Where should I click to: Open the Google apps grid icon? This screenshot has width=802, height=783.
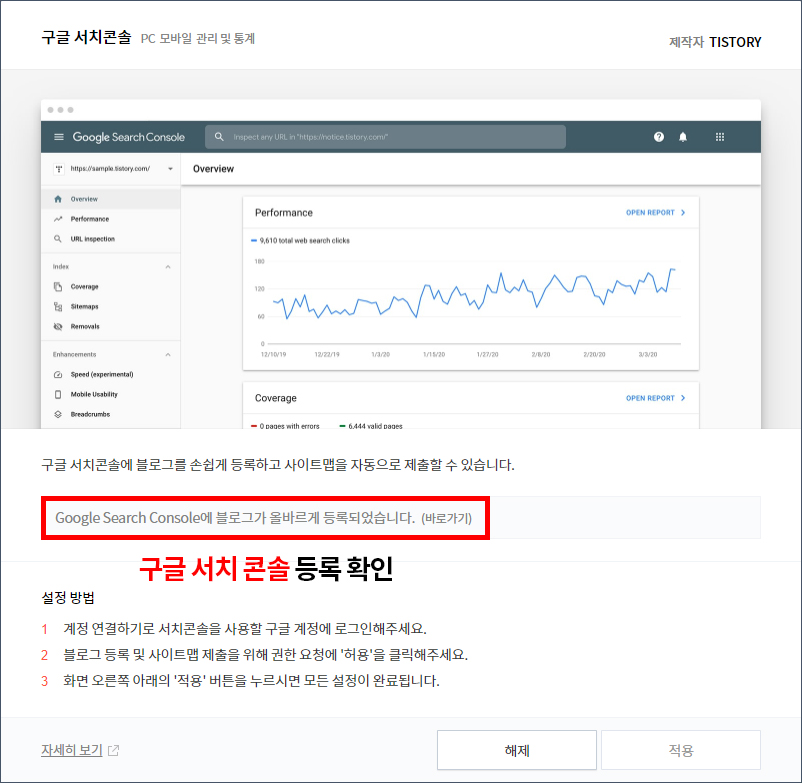pyautogui.click(x=720, y=137)
